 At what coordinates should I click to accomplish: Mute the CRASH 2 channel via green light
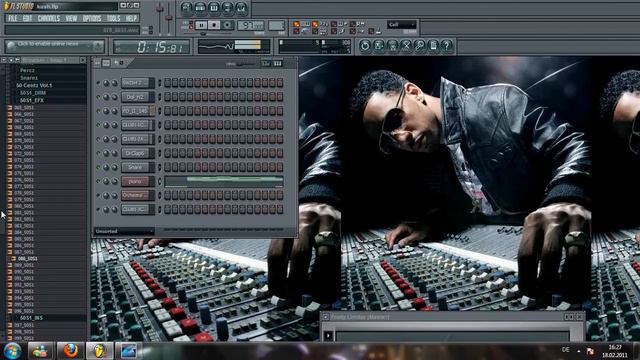click(98, 83)
